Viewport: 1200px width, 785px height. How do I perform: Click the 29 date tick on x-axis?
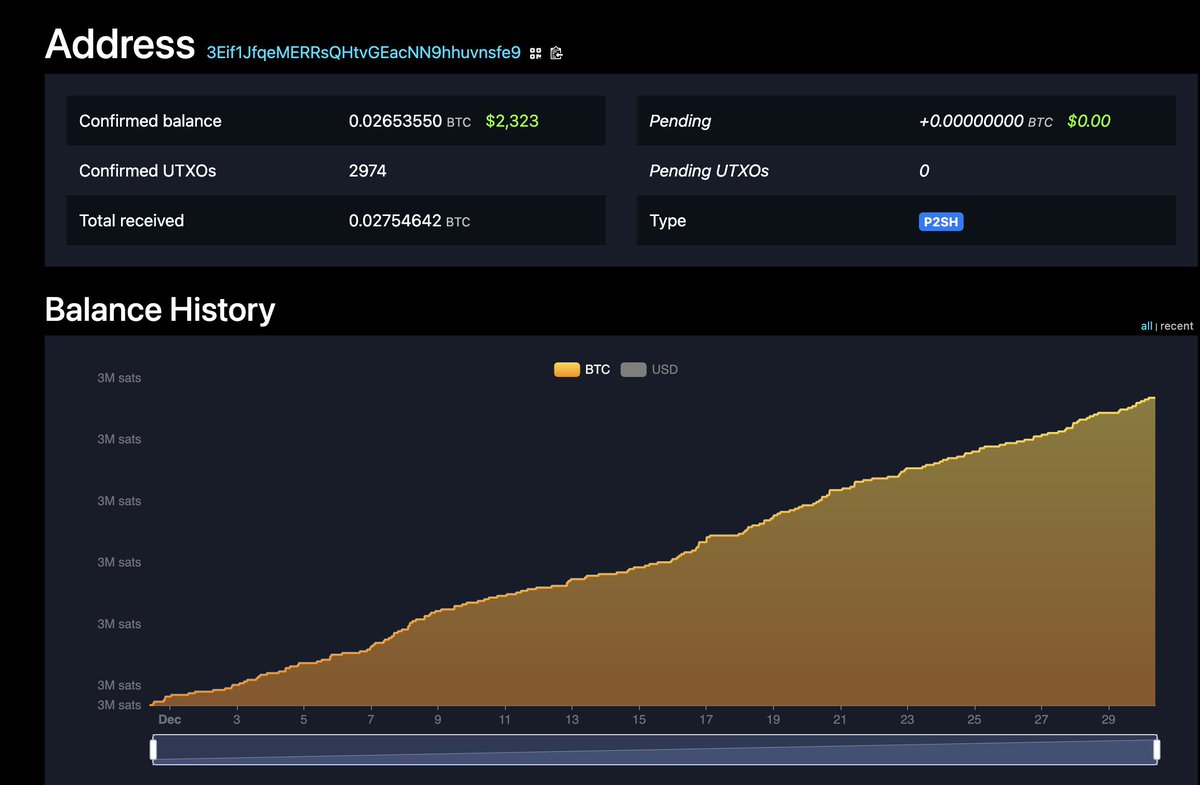1108,720
